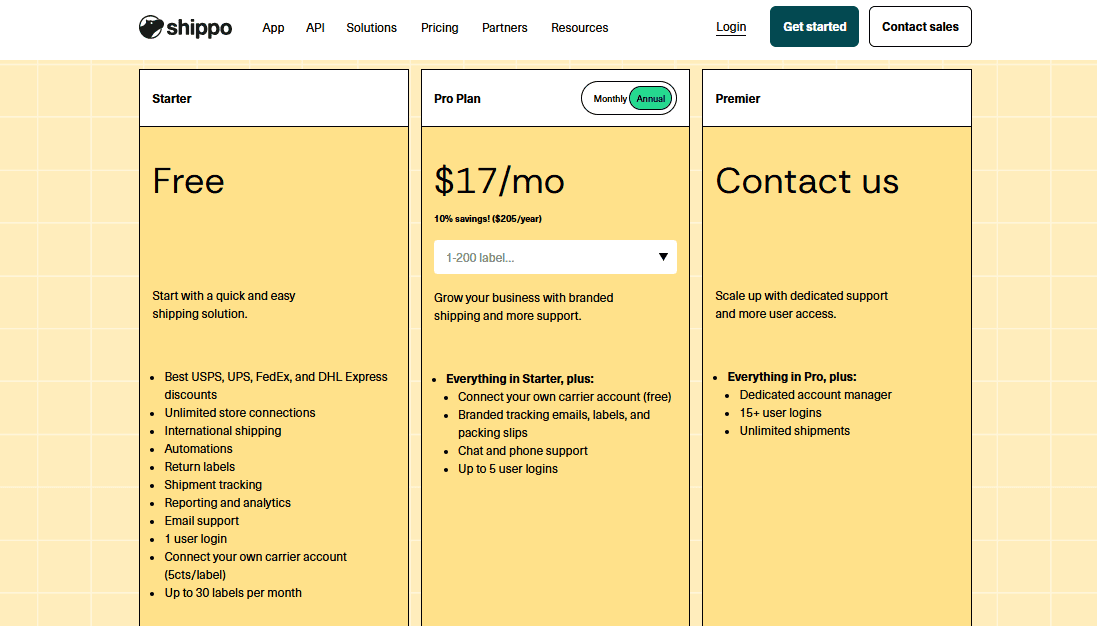This screenshot has height=626, width=1097.
Task: Open the 1-200 labels dropdown
Action: coord(555,257)
